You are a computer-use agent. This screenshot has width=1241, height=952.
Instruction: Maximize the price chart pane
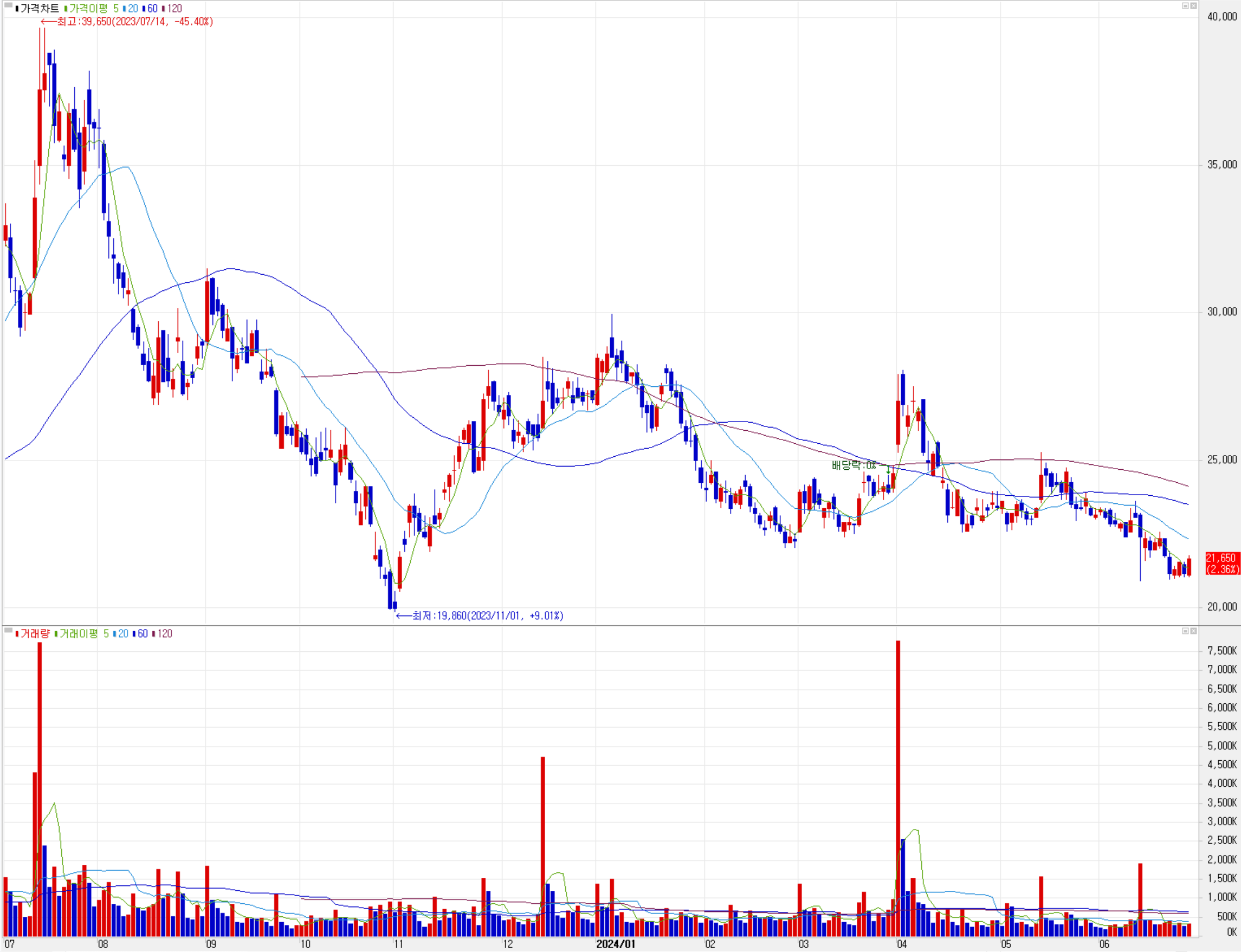coord(1185,5)
